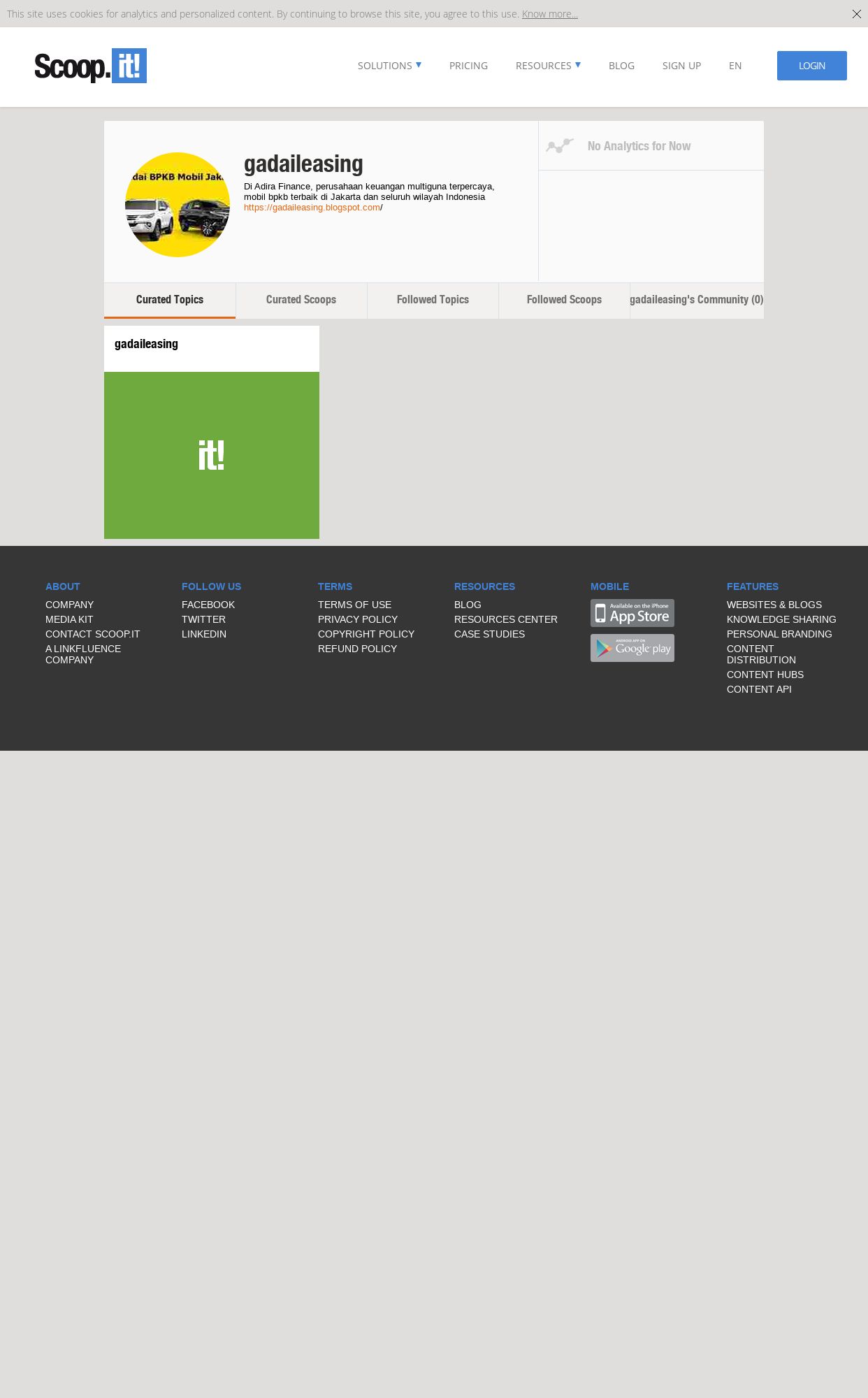Viewport: 868px width, 1398px height.
Task: Open Copyright Policy footer link
Action: tap(366, 634)
